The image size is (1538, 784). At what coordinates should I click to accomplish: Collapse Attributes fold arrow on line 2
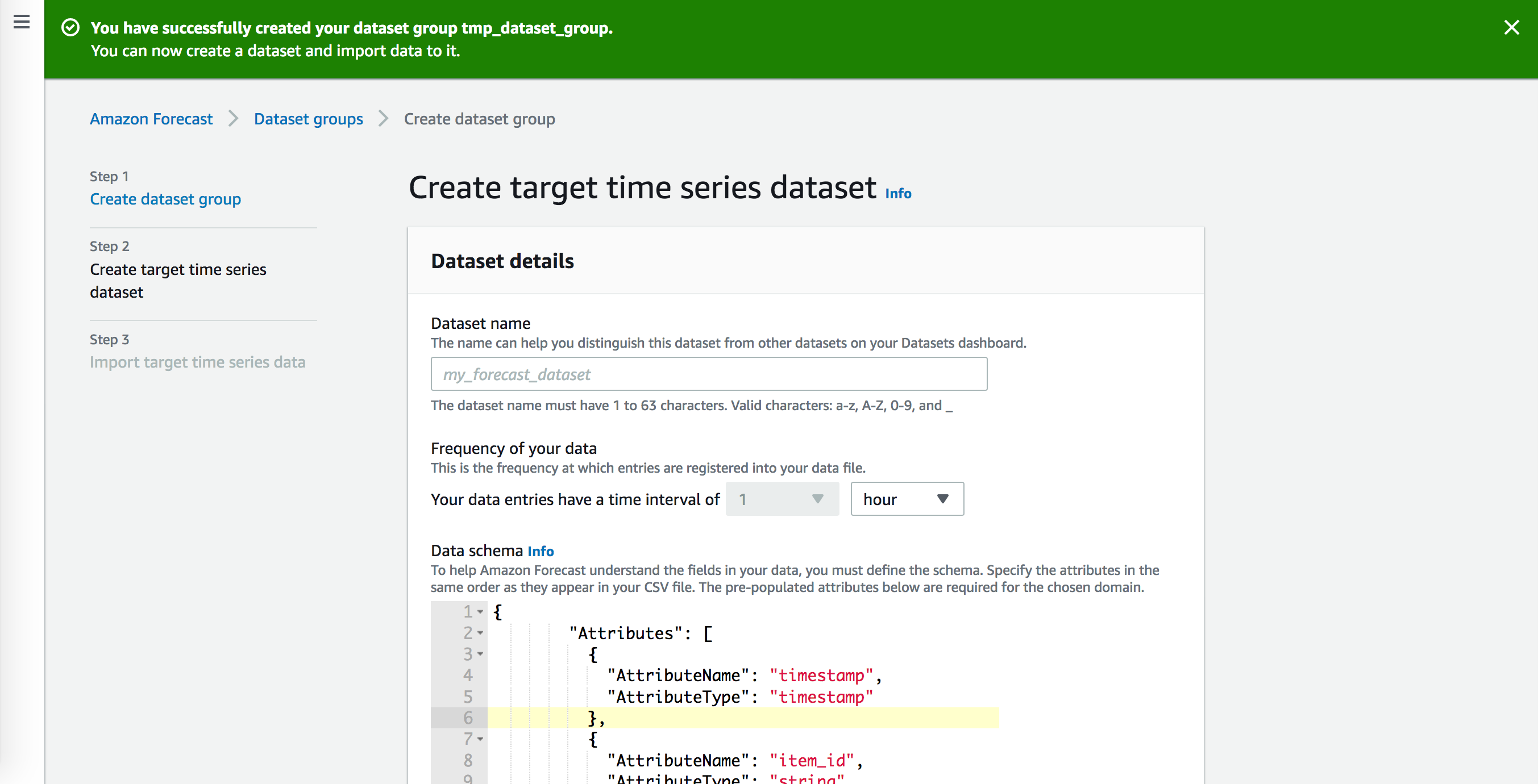click(480, 633)
